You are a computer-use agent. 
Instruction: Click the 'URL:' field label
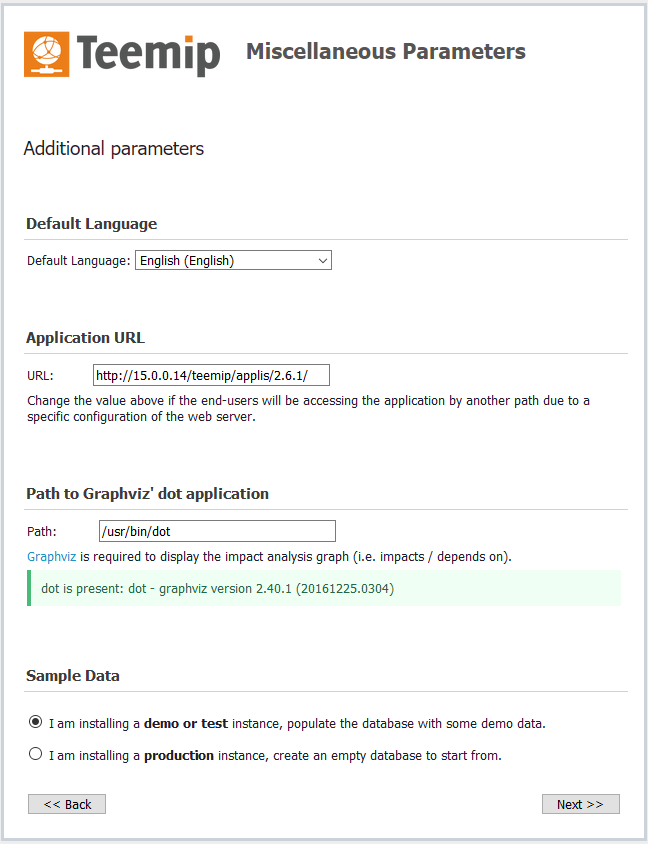(40, 376)
